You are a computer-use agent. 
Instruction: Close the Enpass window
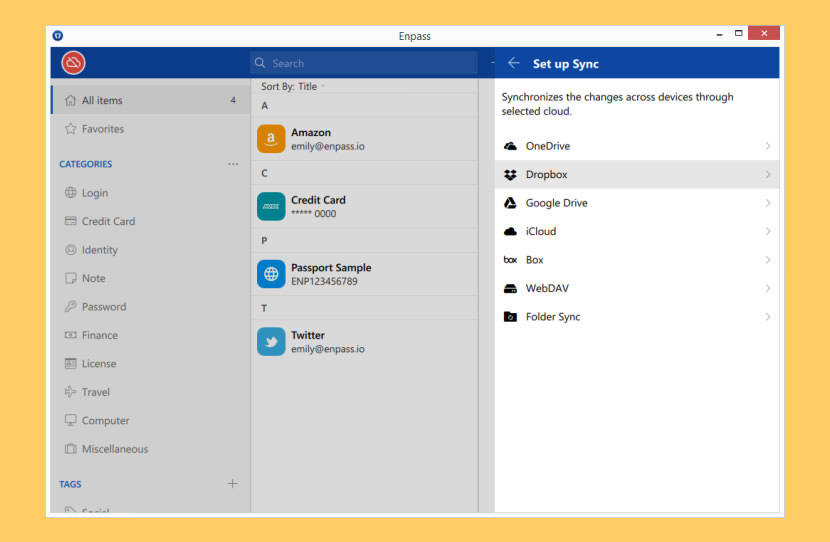[764, 33]
